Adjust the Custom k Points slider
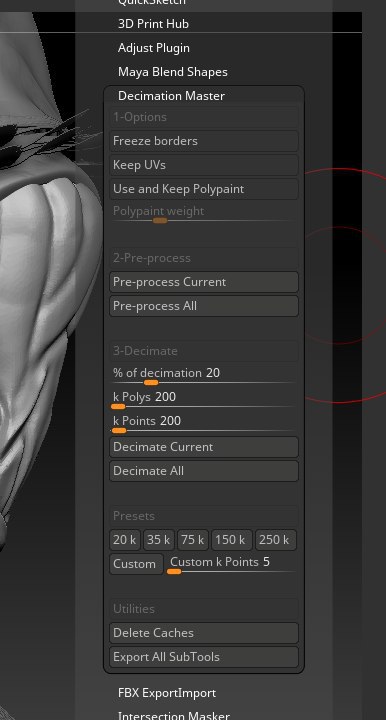This screenshot has height=720, width=386. click(x=232, y=564)
